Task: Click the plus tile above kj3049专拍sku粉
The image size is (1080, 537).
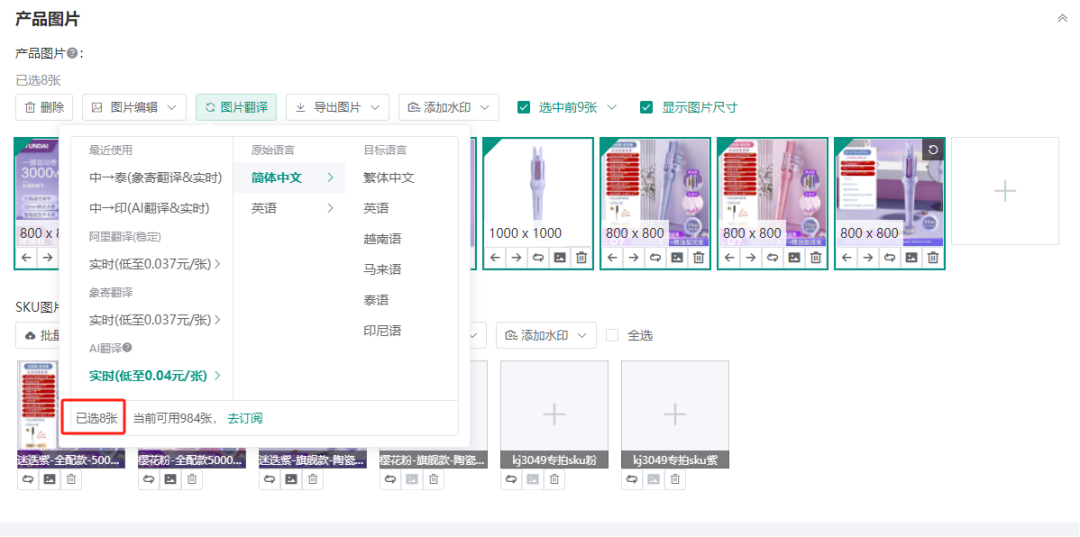Action: tap(554, 414)
